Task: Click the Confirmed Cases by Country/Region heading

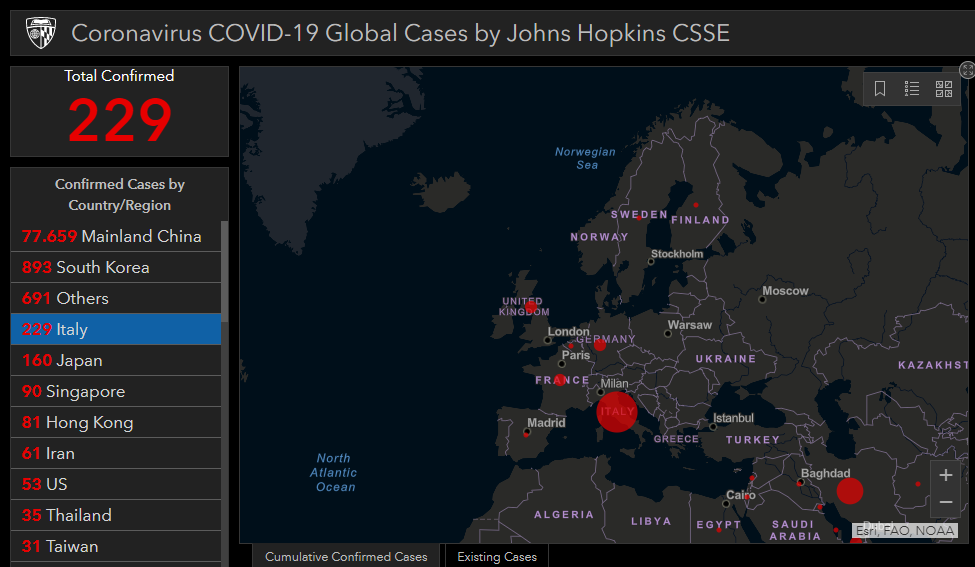Action: tap(119, 195)
